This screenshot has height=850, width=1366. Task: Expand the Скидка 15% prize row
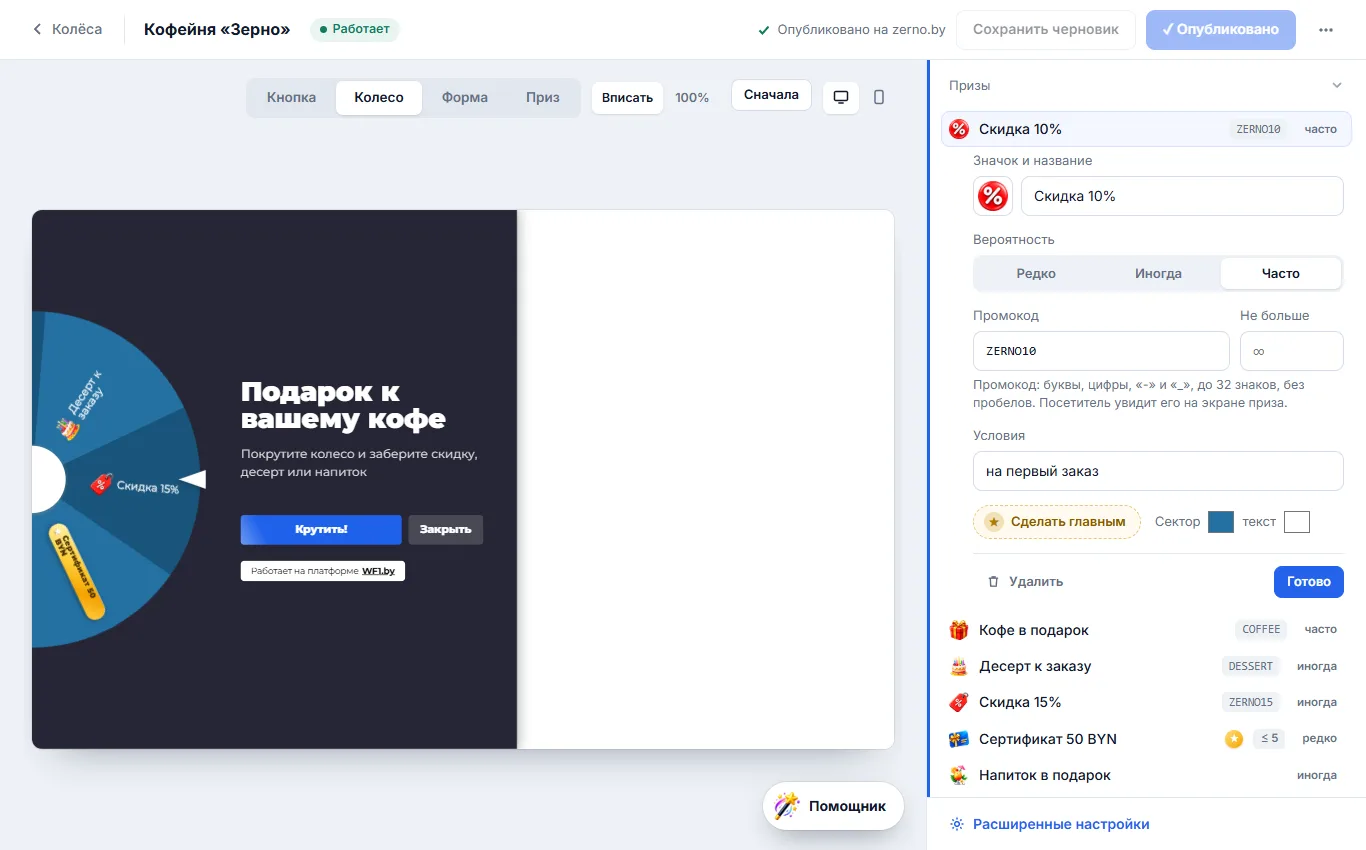[1146, 702]
